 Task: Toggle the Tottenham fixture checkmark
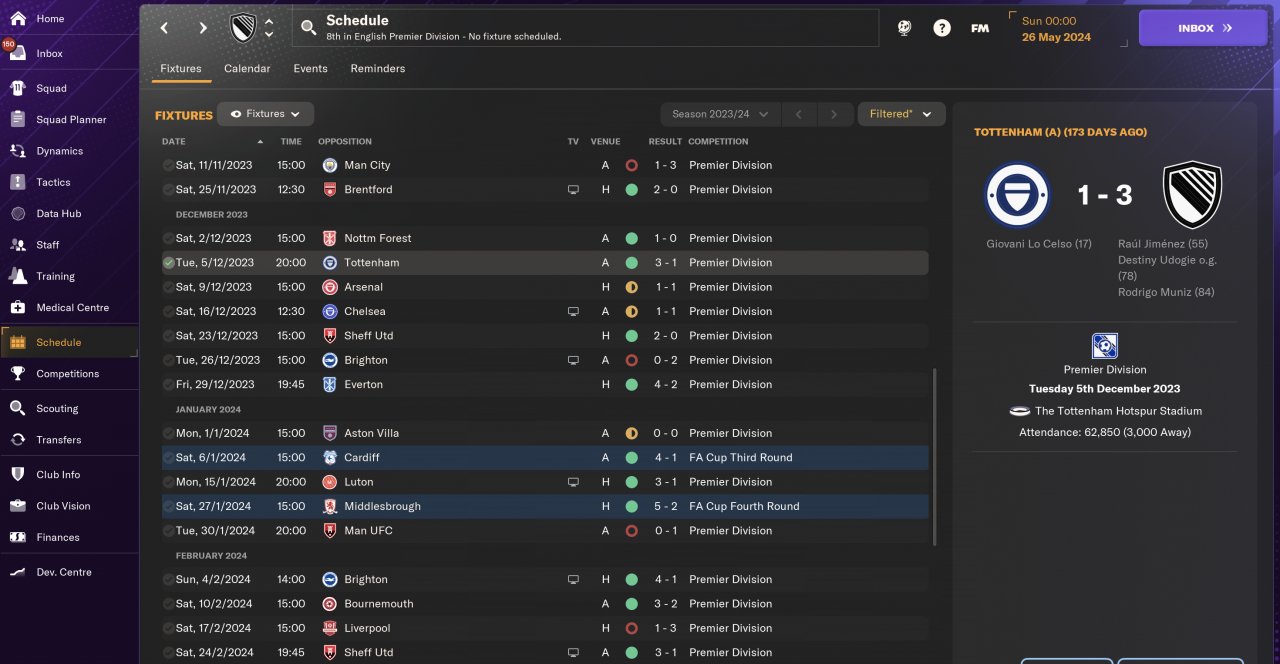pos(168,263)
